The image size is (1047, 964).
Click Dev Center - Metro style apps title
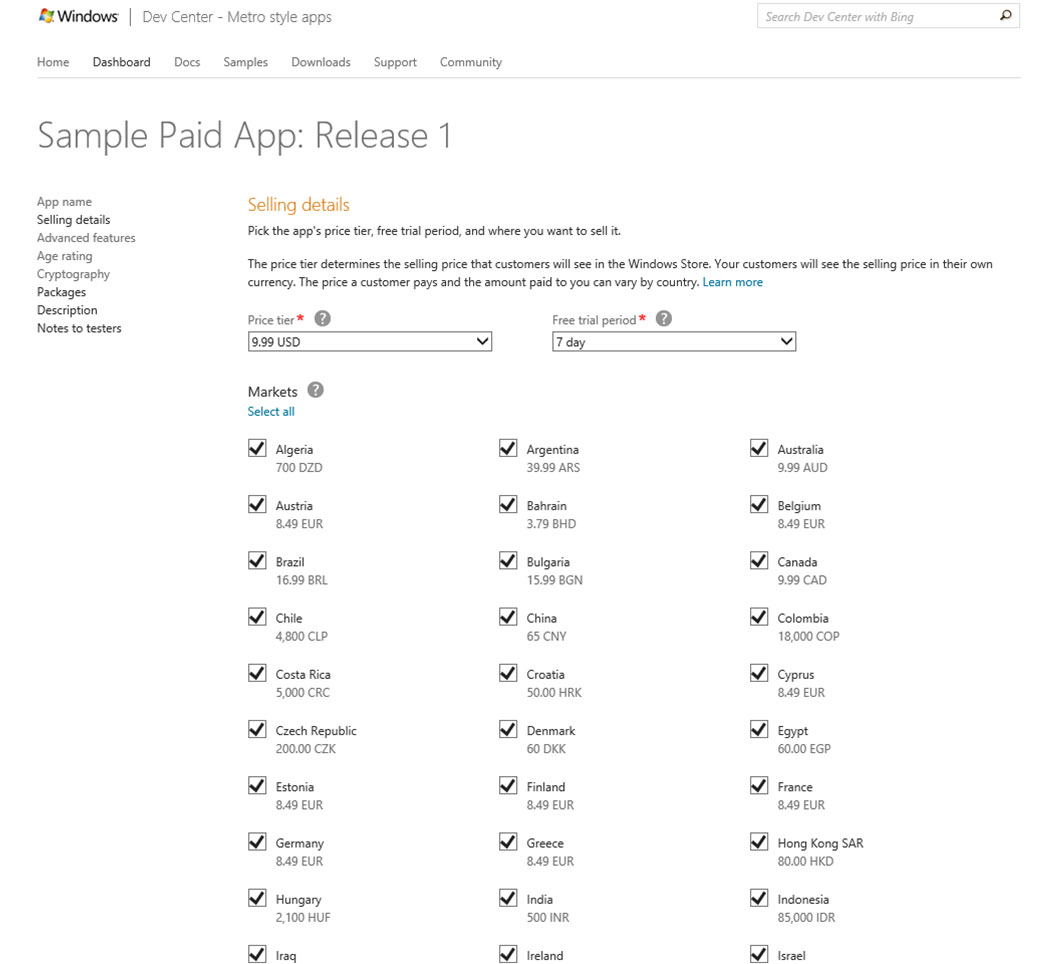tap(237, 17)
